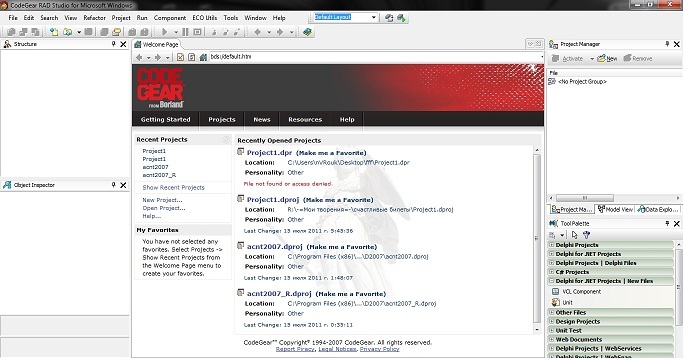Open the dropdown arrow next to Run
684x360 pixels.
[176, 32]
